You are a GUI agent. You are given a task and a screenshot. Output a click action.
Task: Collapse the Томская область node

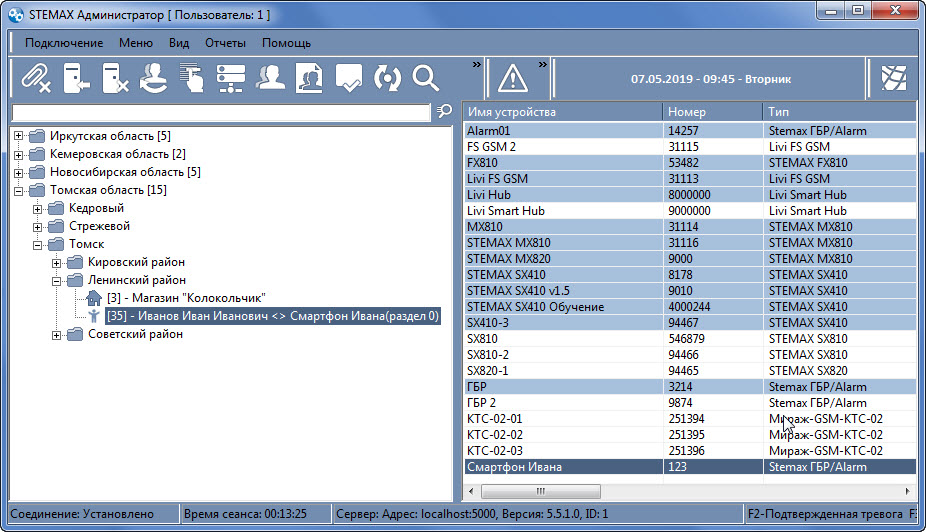point(18,190)
